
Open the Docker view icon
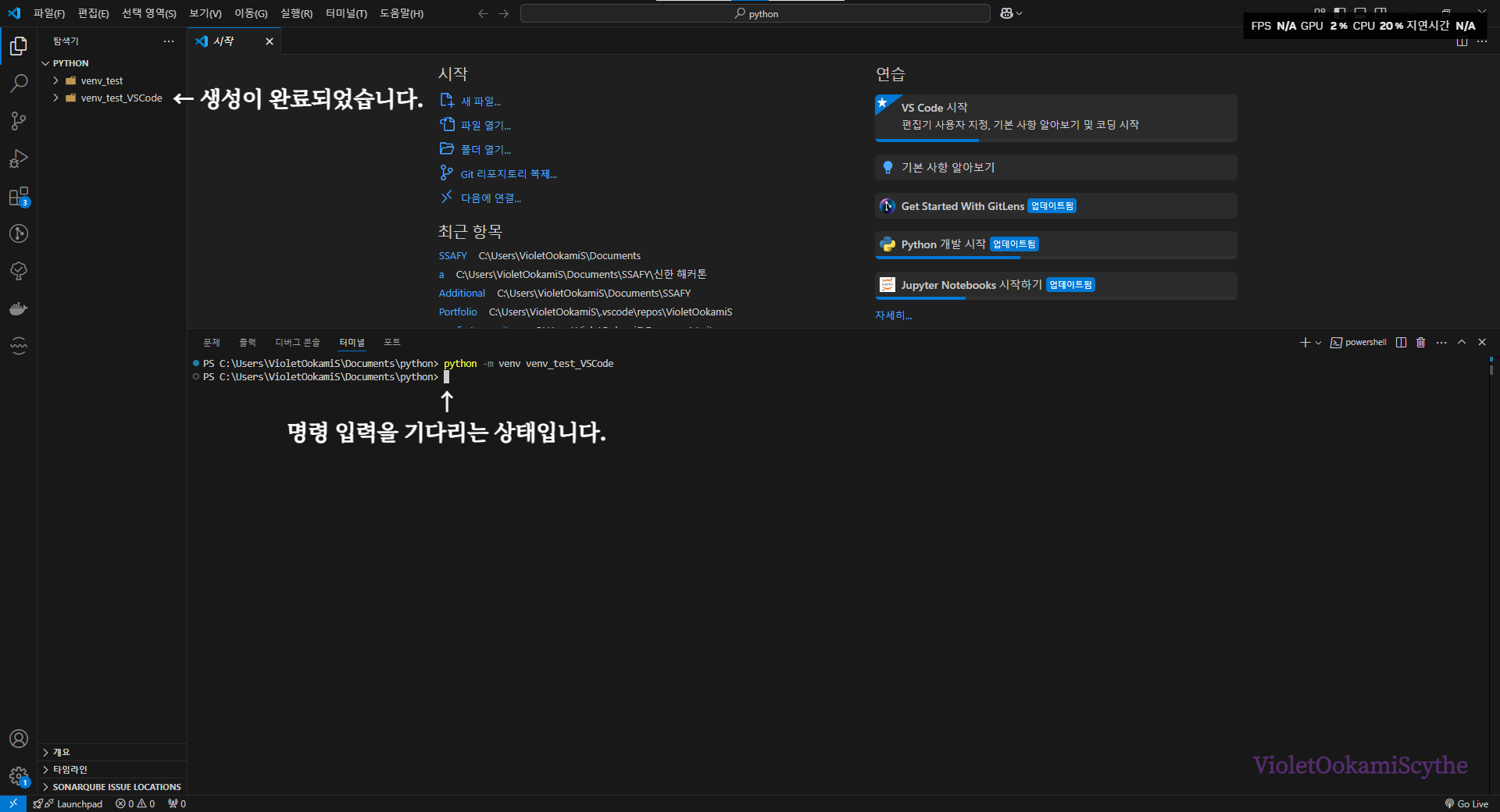(x=19, y=308)
